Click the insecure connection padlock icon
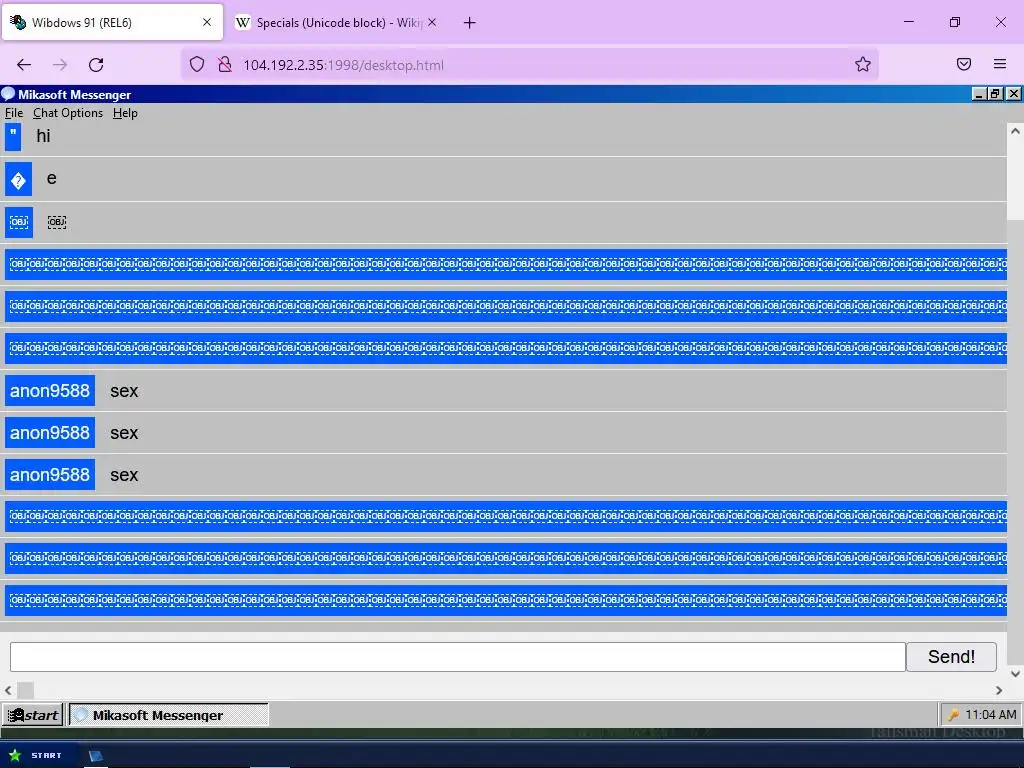The width and height of the screenshot is (1024, 768). coord(225,64)
